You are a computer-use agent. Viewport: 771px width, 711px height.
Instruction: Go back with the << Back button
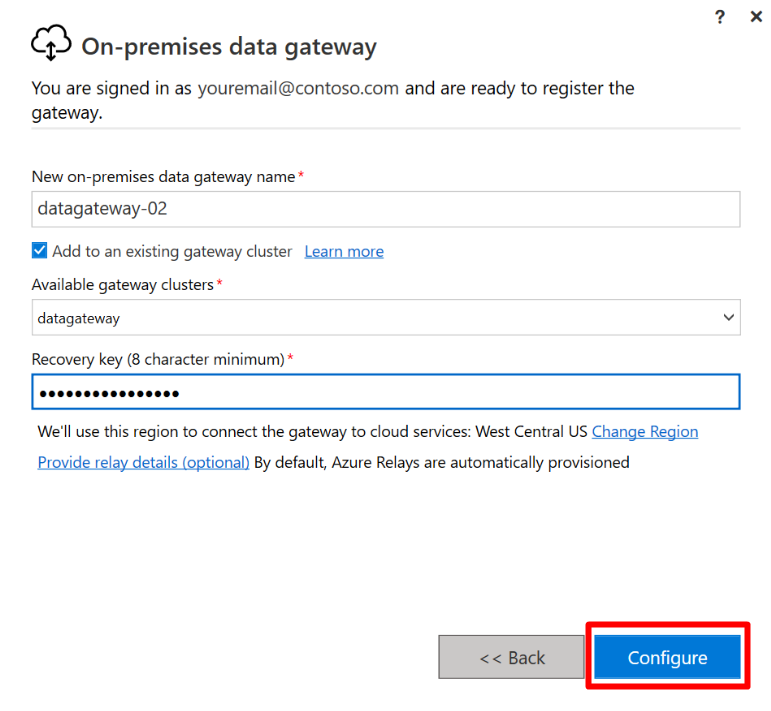511,657
